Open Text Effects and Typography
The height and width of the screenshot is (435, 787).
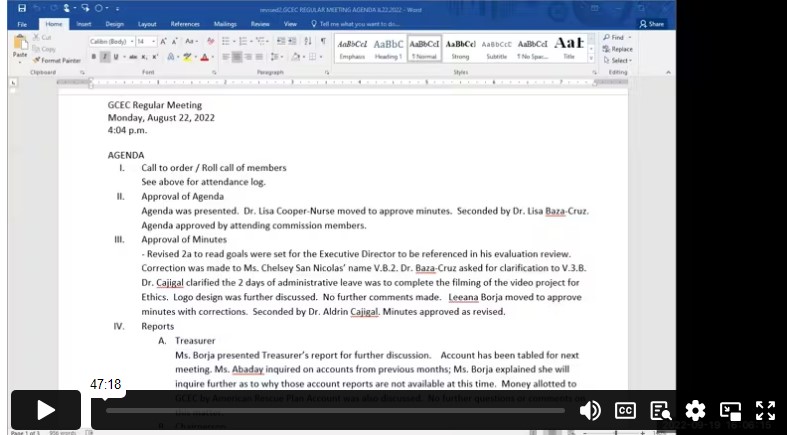(171, 57)
